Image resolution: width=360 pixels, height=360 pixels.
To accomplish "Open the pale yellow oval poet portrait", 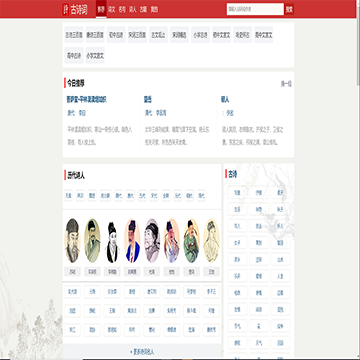I will point(211,240).
